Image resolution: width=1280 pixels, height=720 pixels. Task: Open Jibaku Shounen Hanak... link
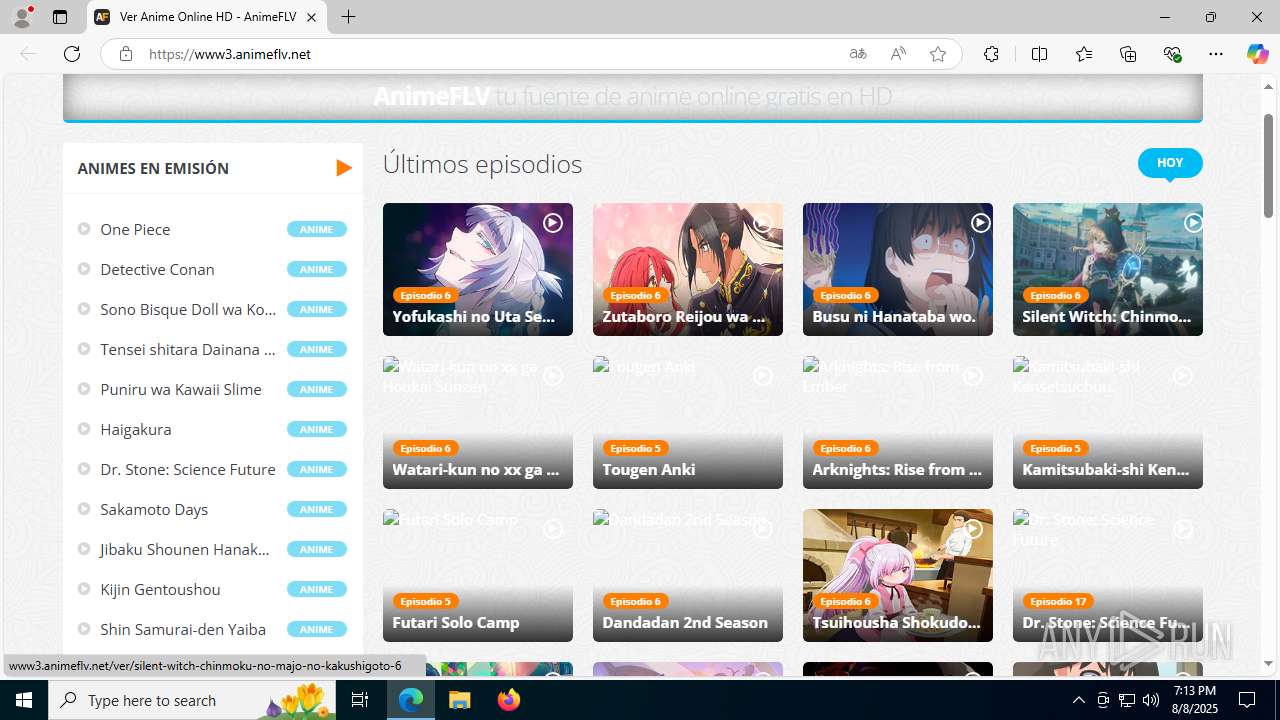pos(185,549)
